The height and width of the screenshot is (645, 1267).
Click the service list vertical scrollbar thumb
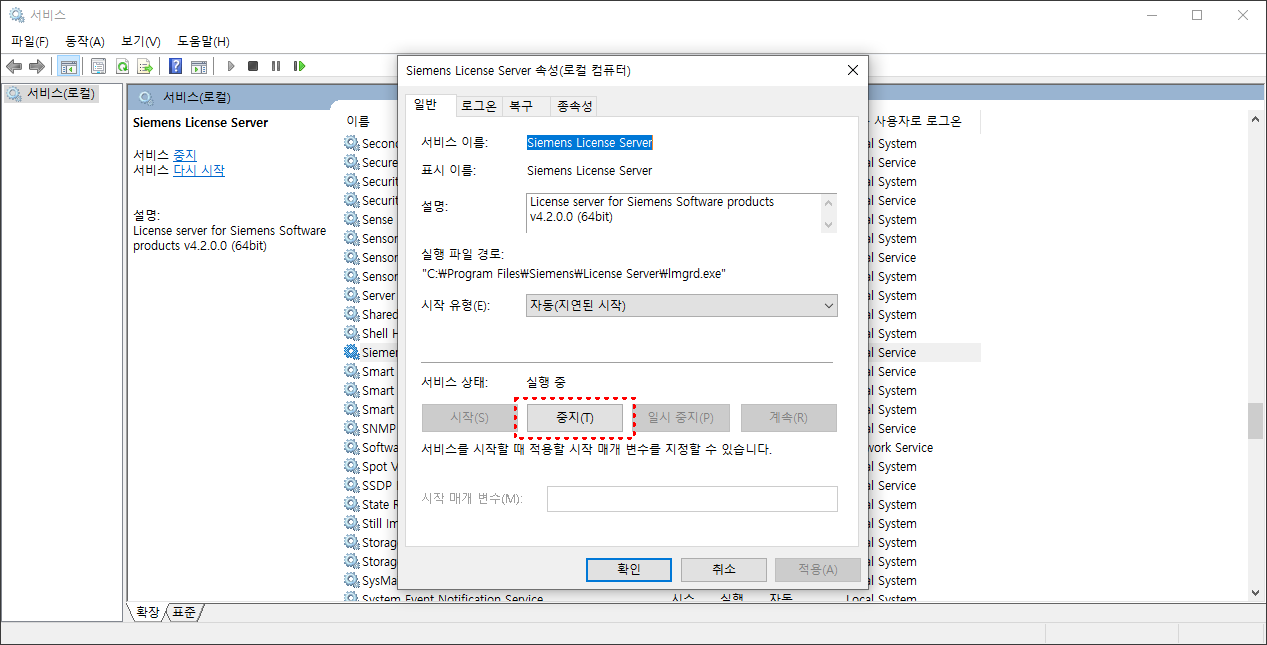tap(1255, 420)
